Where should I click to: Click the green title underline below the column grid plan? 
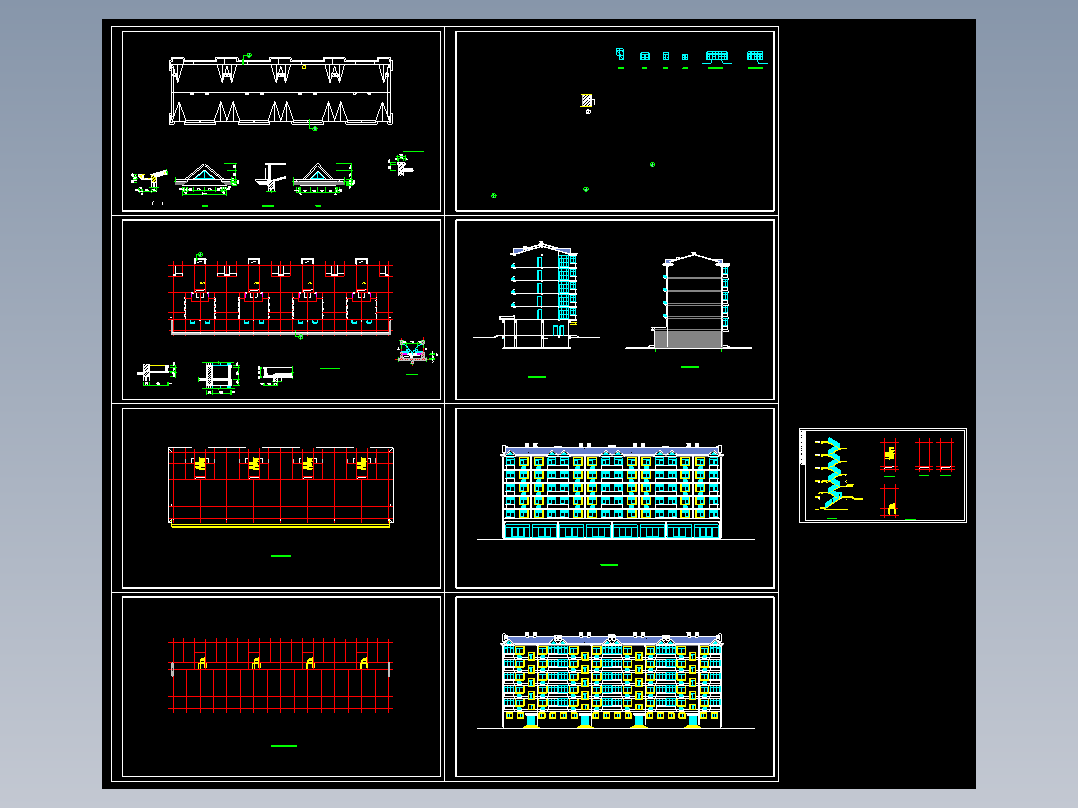click(283, 745)
